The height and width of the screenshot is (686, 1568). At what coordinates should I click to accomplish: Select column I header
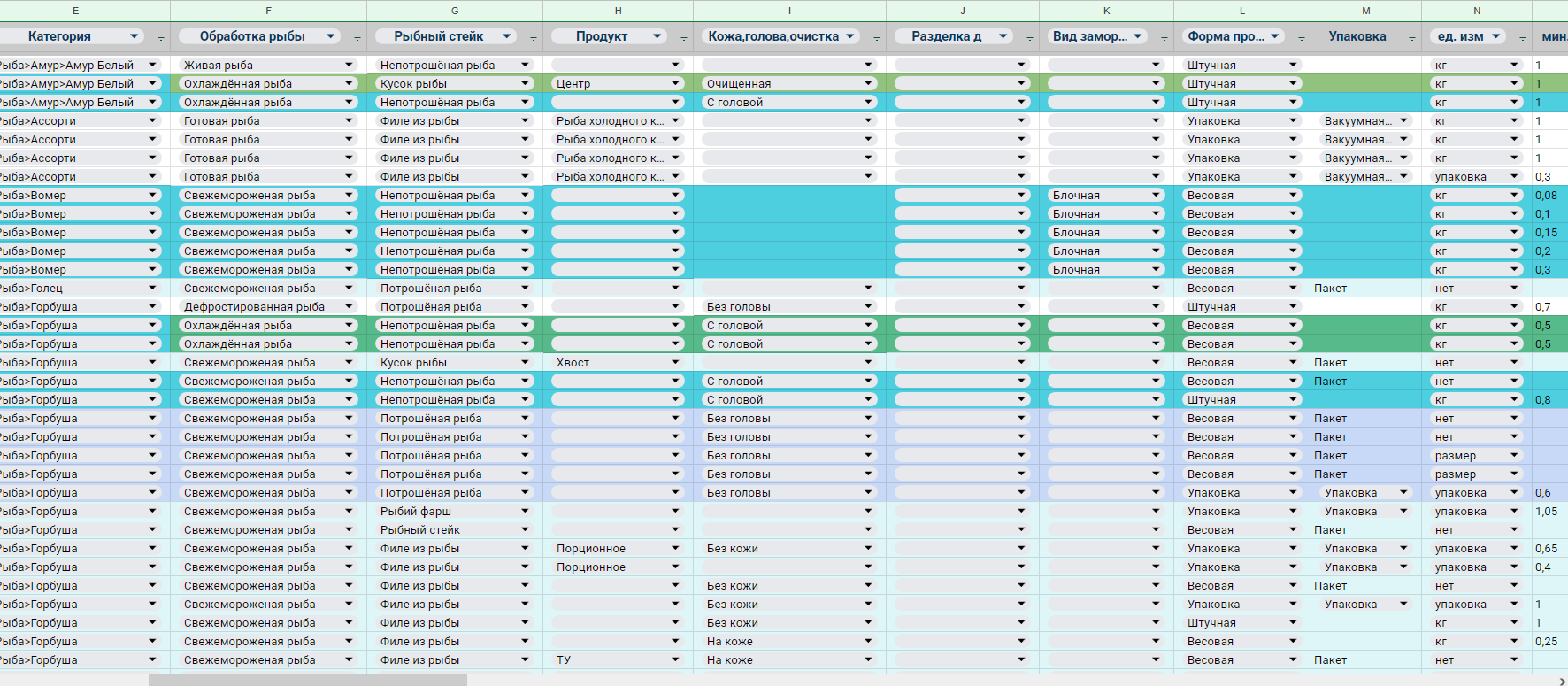(x=789, y=11)
